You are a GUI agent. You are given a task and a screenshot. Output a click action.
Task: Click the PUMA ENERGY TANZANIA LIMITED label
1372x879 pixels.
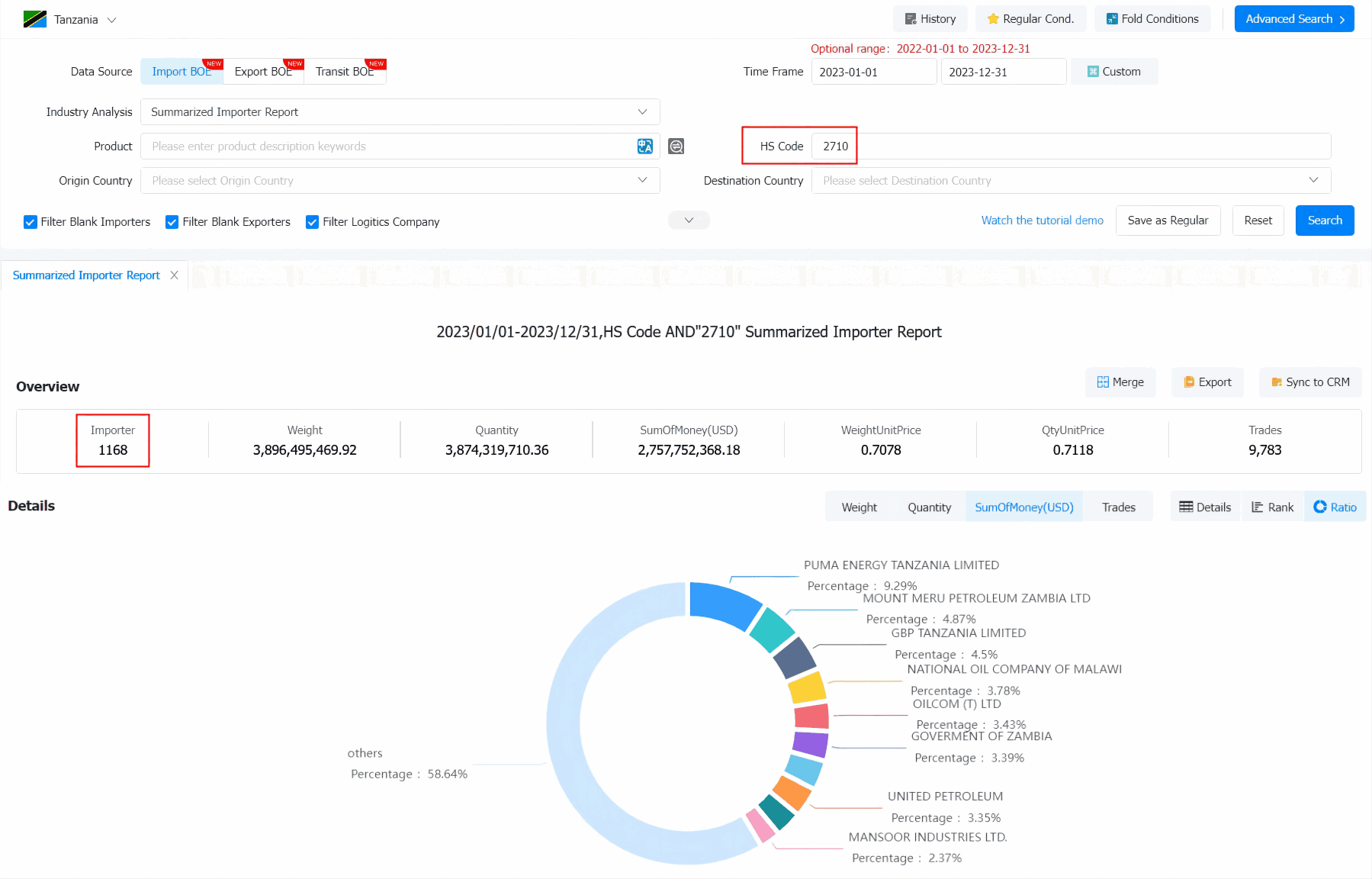901,565
